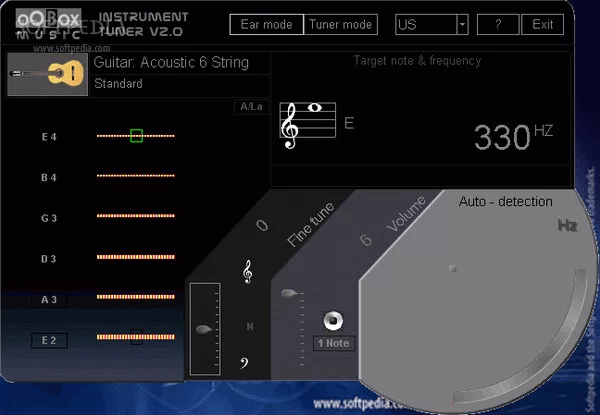
Task: Click the Target note & frequency header
Action: coord(417,61)
